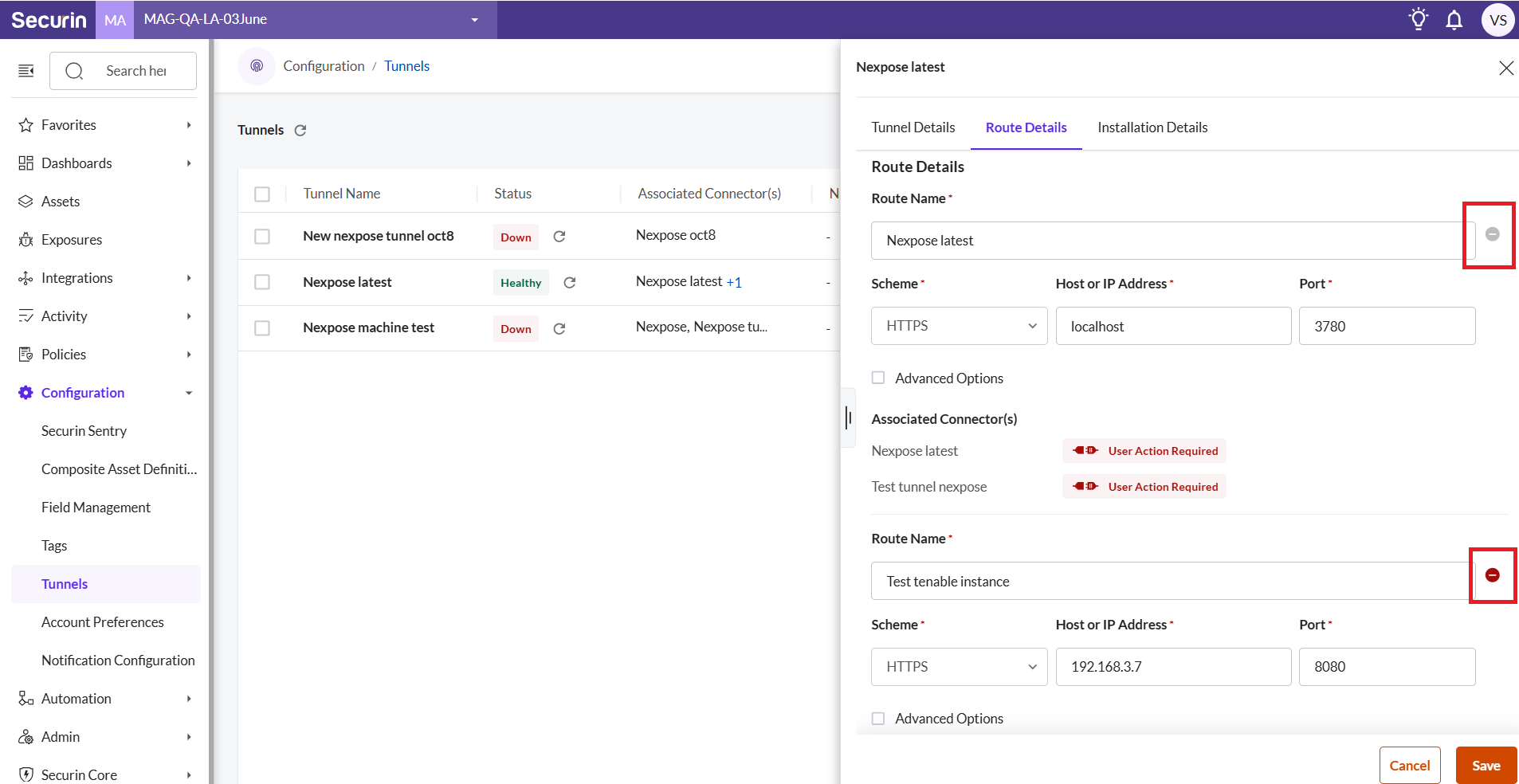Click the Configuration breadcrumb fingerprint icon
Screen dimensions: 1519x784
click(x=257, y=66)
